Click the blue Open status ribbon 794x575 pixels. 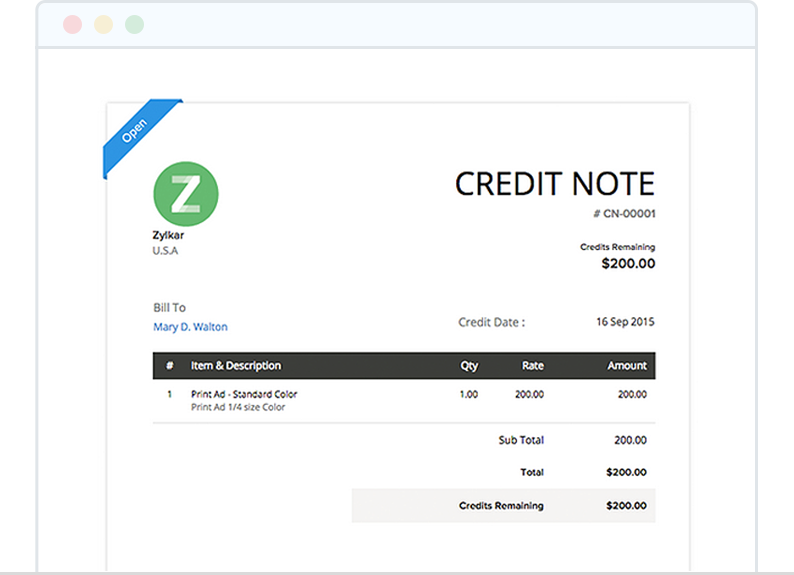[138, 134]
